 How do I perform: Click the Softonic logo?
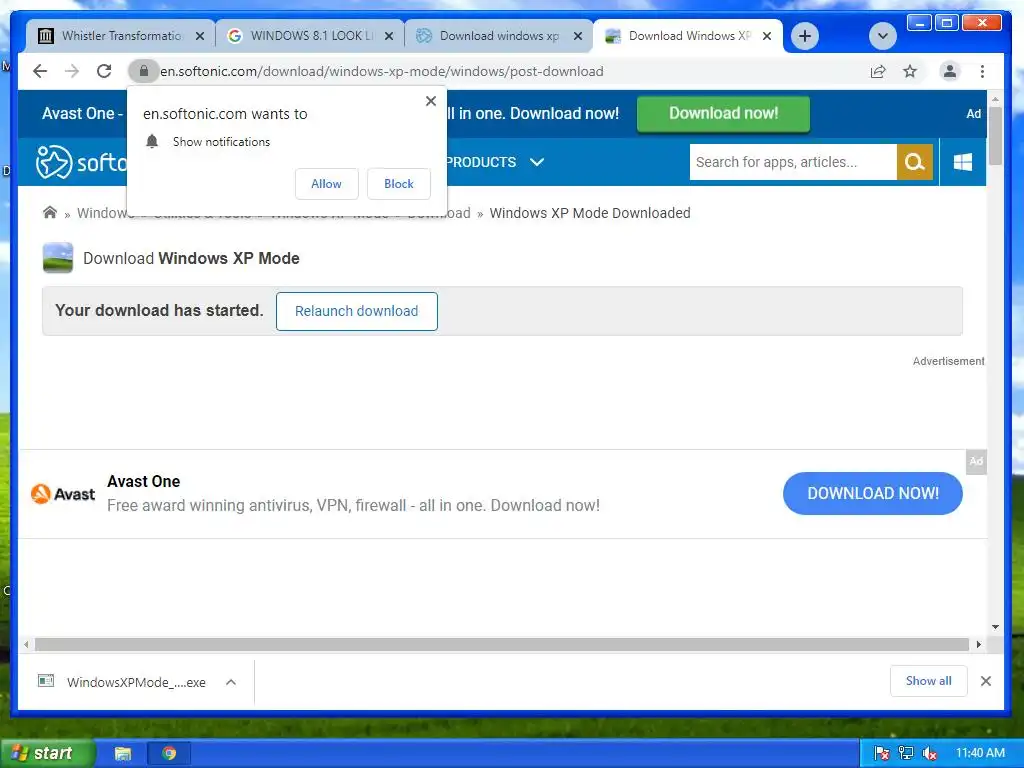(x=80, y=162)
